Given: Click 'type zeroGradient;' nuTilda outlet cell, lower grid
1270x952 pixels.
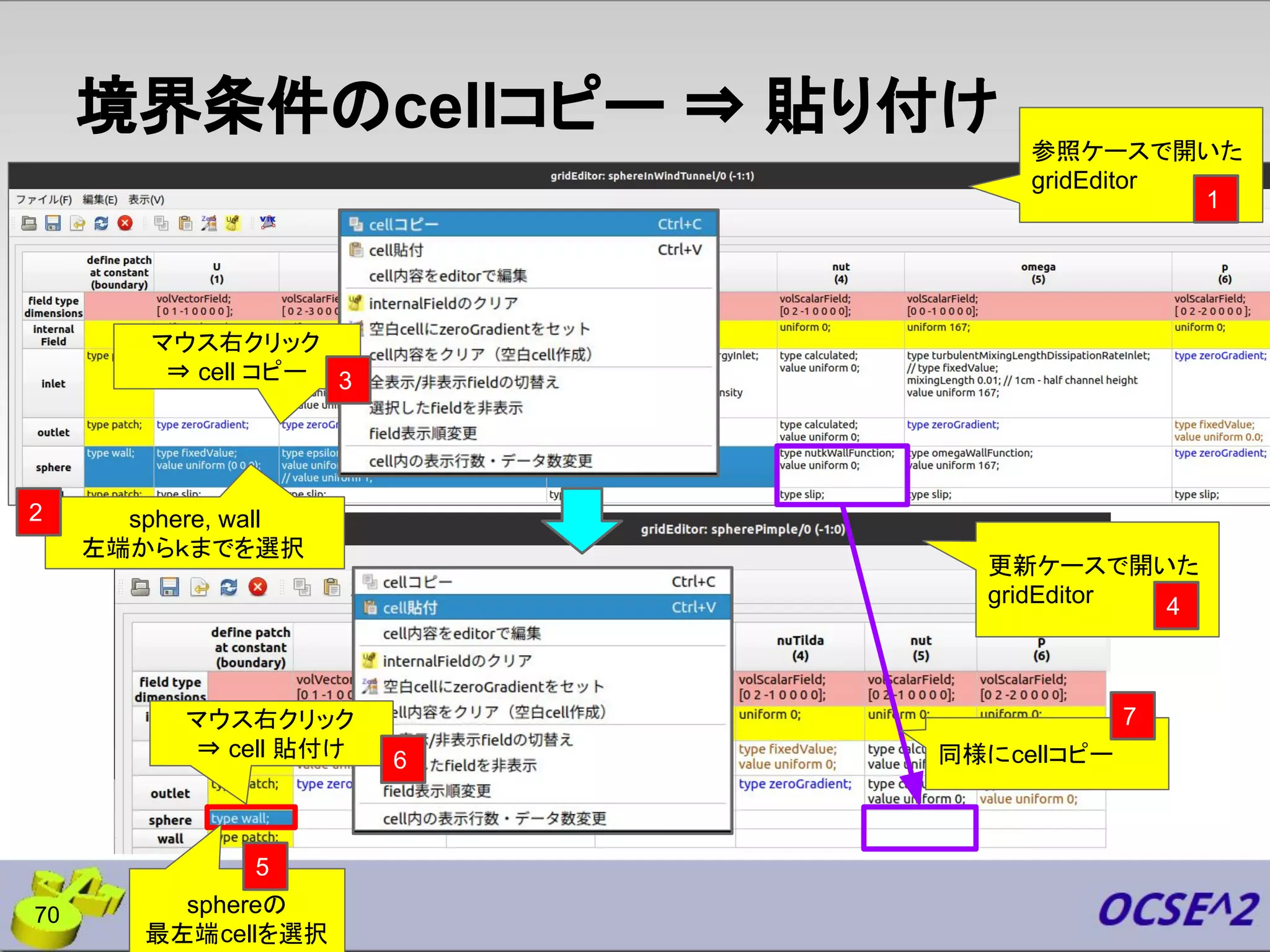Looking at the screenshot, I should 800,791.
